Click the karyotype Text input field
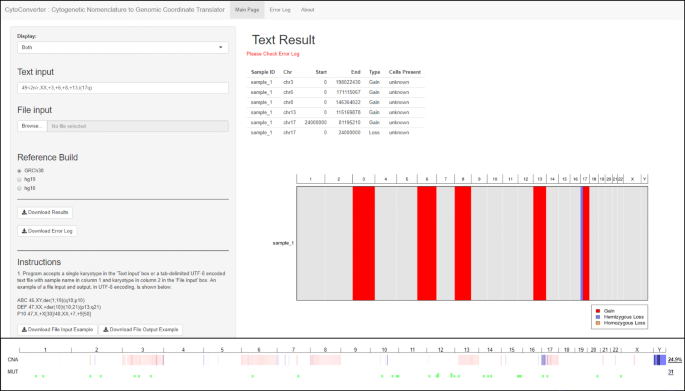 pyautogui.click(x=123, y=88)
